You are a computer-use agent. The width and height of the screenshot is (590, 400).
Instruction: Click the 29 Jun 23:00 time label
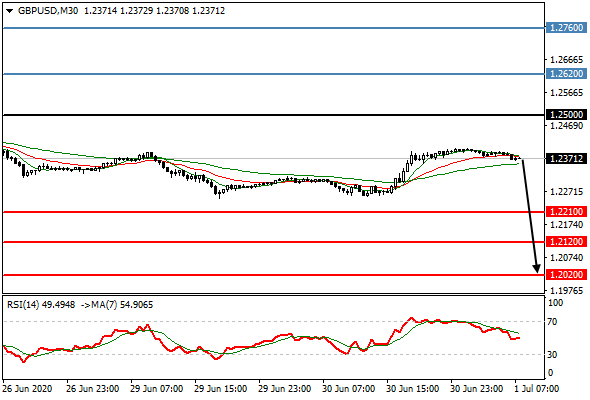click(284, 389)
